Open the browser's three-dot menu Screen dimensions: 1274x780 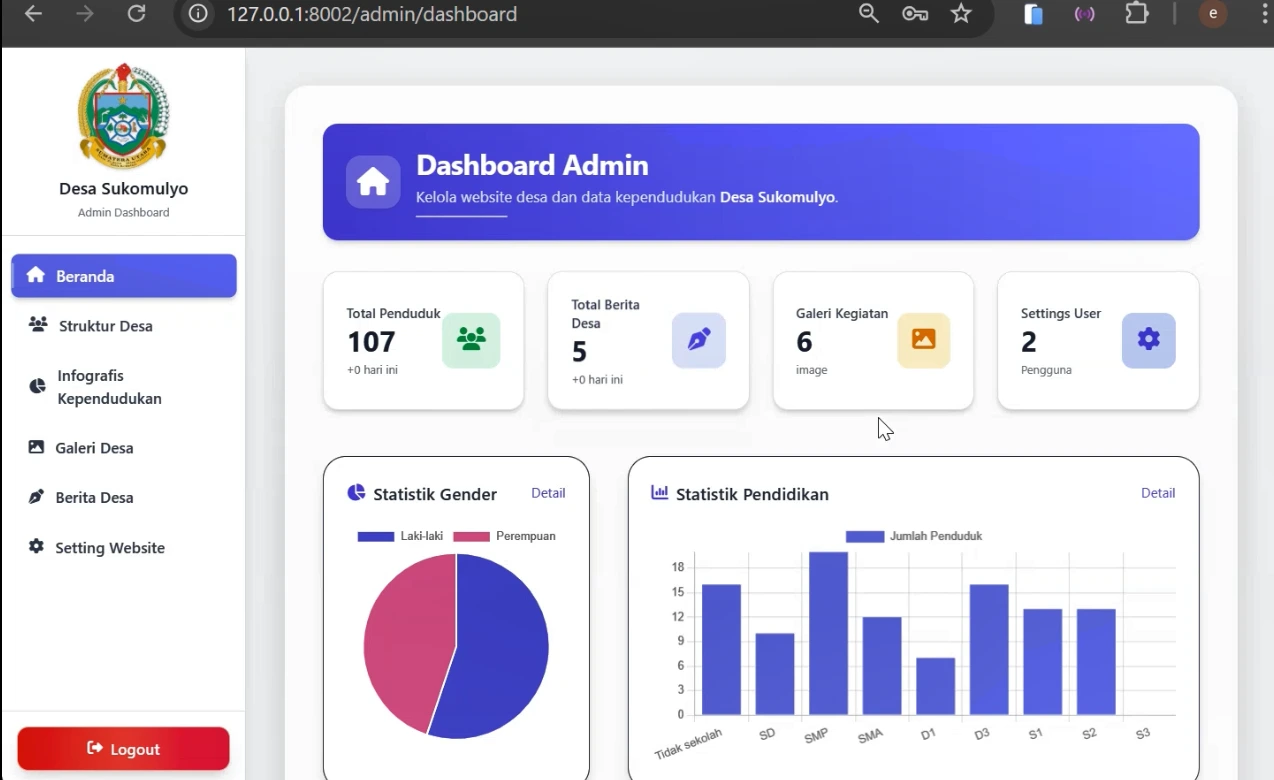coord(1265,13)
